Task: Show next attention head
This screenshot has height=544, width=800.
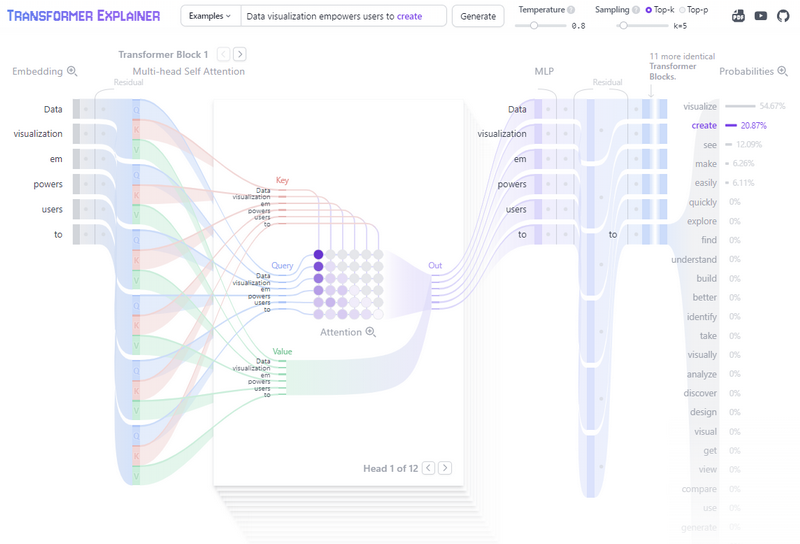Action: pyautogui.click(x=445, y=468)
